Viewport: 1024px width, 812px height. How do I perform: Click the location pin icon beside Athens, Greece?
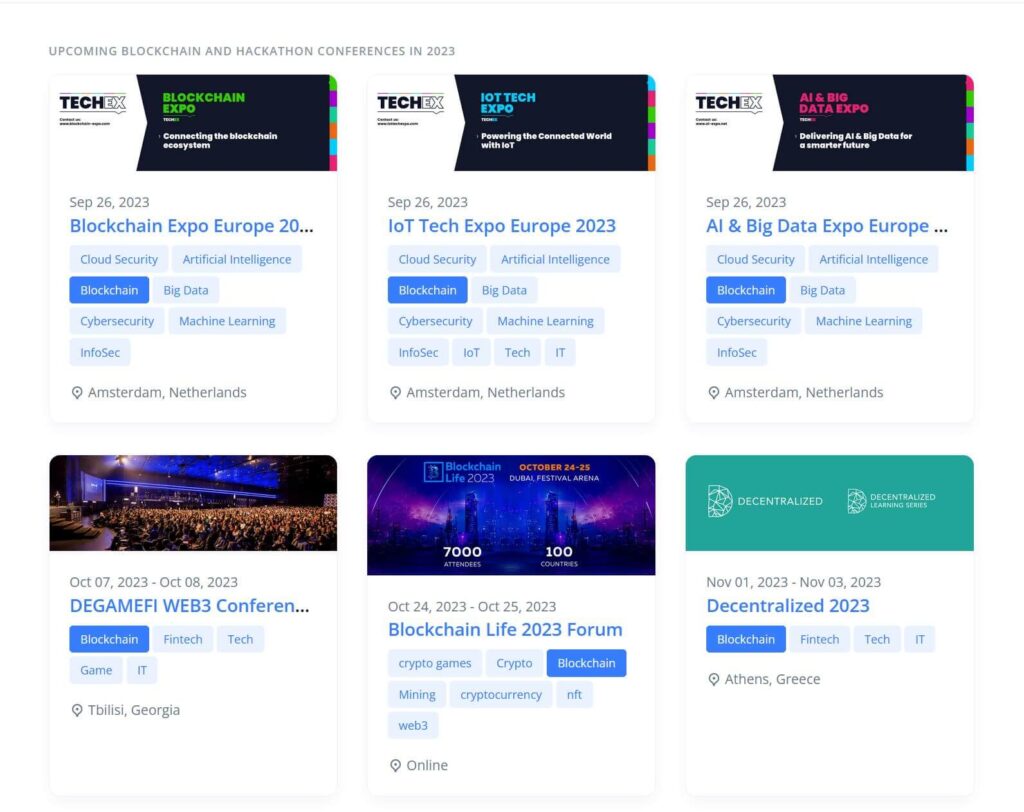[714, 679]
